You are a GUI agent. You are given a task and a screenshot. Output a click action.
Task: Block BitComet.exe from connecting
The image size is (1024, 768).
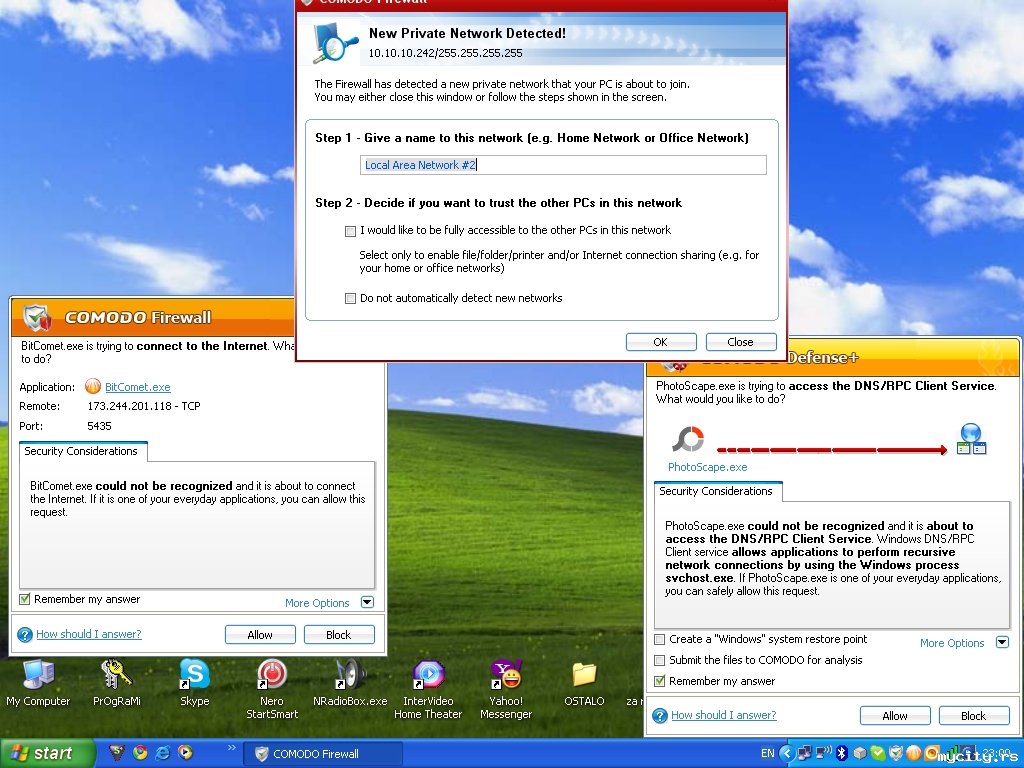click(x=339, y=635)
